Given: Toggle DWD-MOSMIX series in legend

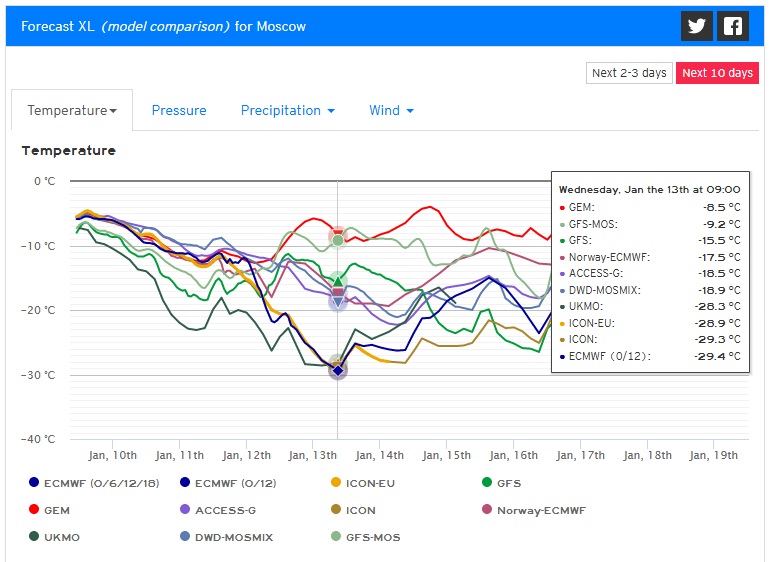Looking at the screenshot, I should 226,537.
